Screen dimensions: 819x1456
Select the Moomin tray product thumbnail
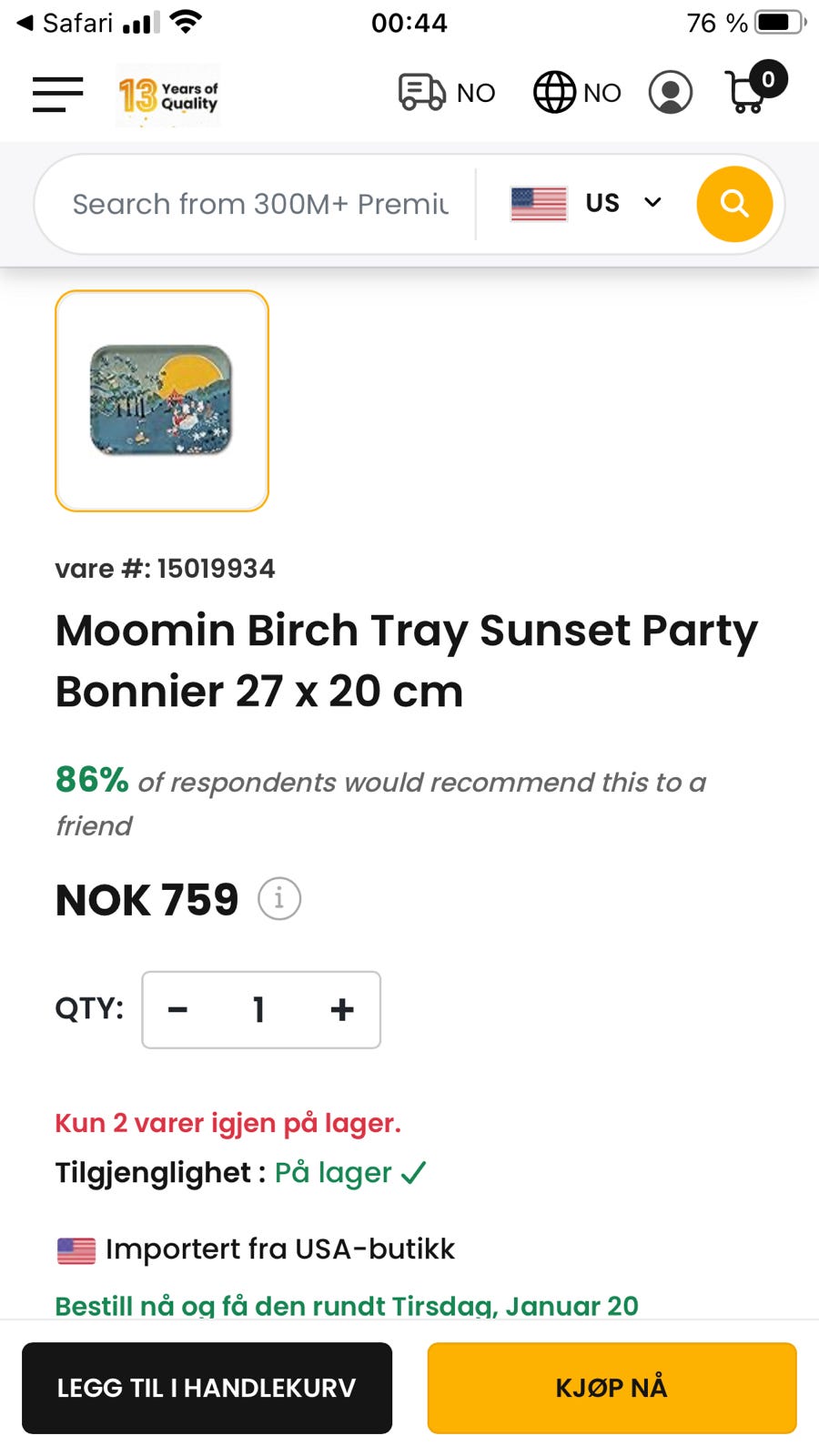[162, 400]
